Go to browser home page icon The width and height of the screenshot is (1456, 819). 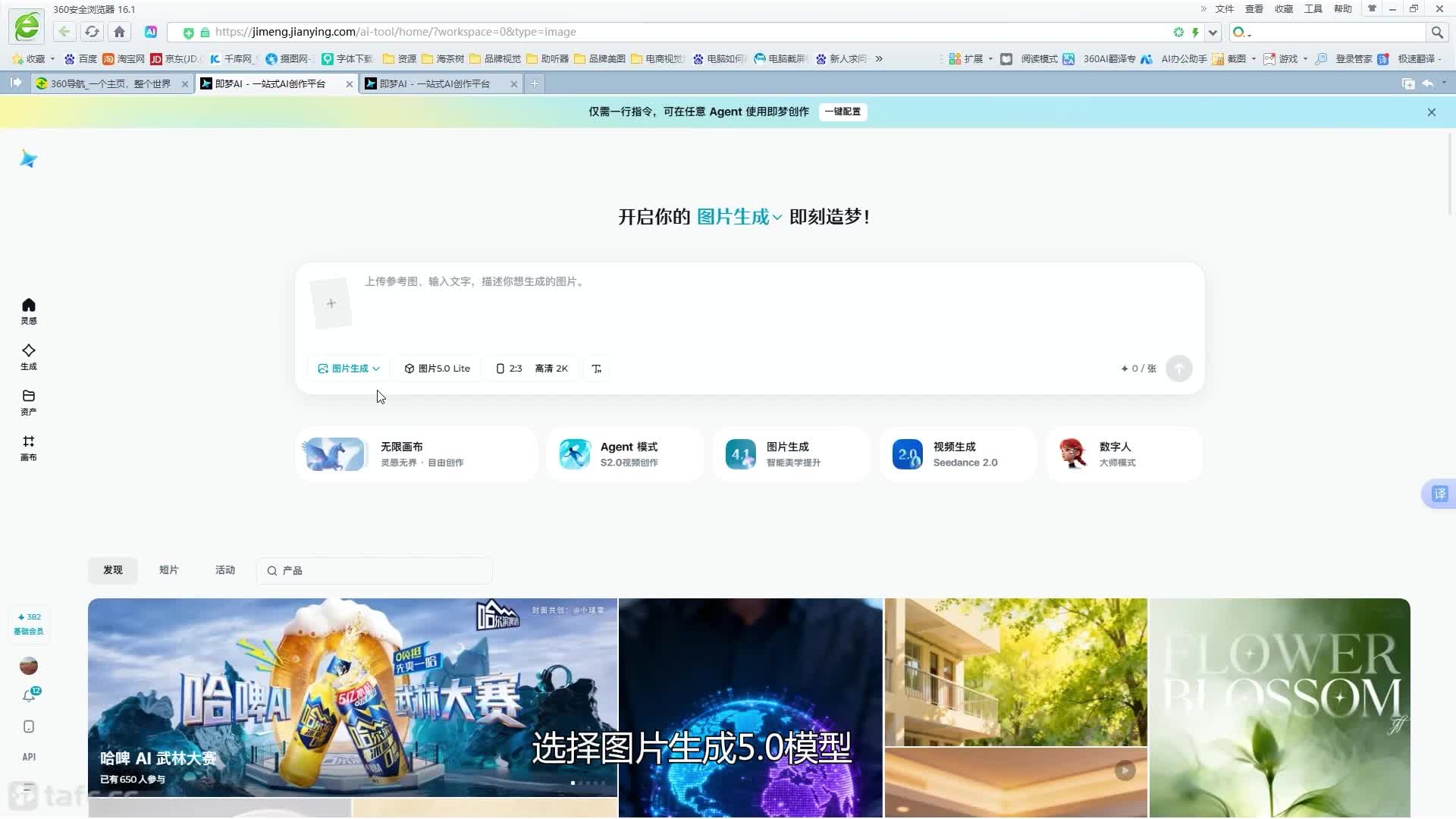pos(119,32)
